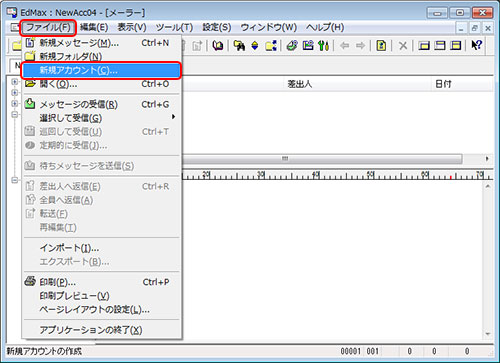Image resolution: width=500 pixels, height=363 pixels.
Task: Select the first window layout icon
Action: pyautogui.click(x=424, y=46)
